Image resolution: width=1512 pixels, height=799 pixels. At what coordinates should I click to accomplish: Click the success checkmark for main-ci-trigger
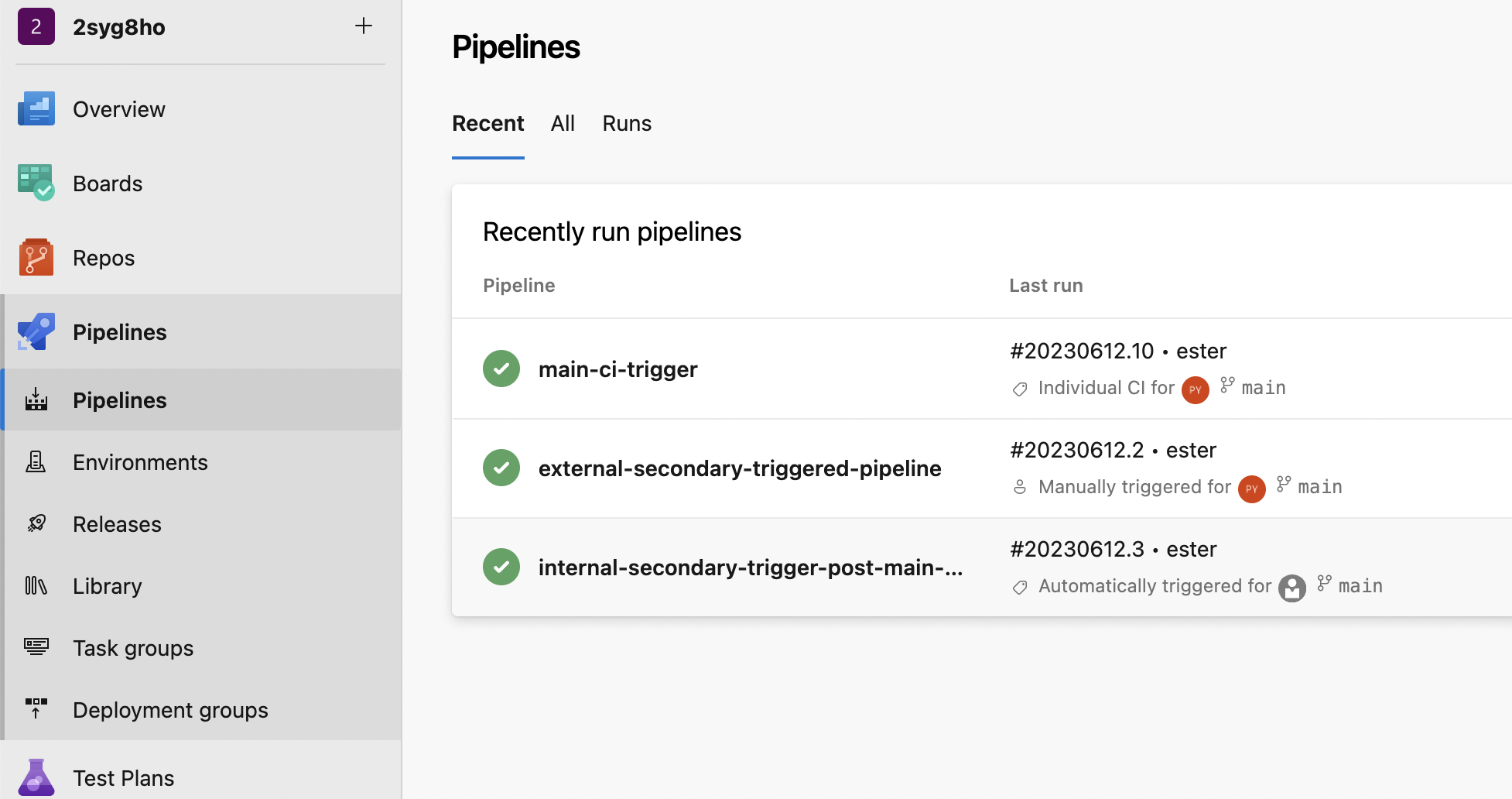point(501,369)
